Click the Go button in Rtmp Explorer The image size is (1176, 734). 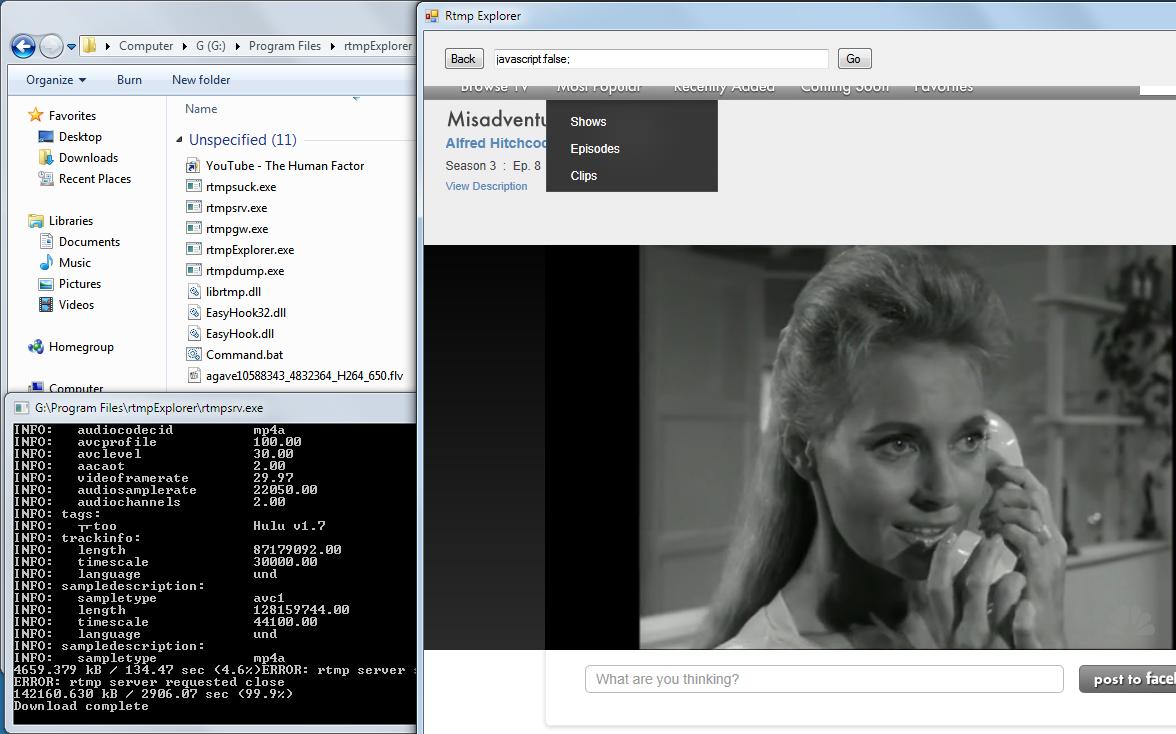854,58
